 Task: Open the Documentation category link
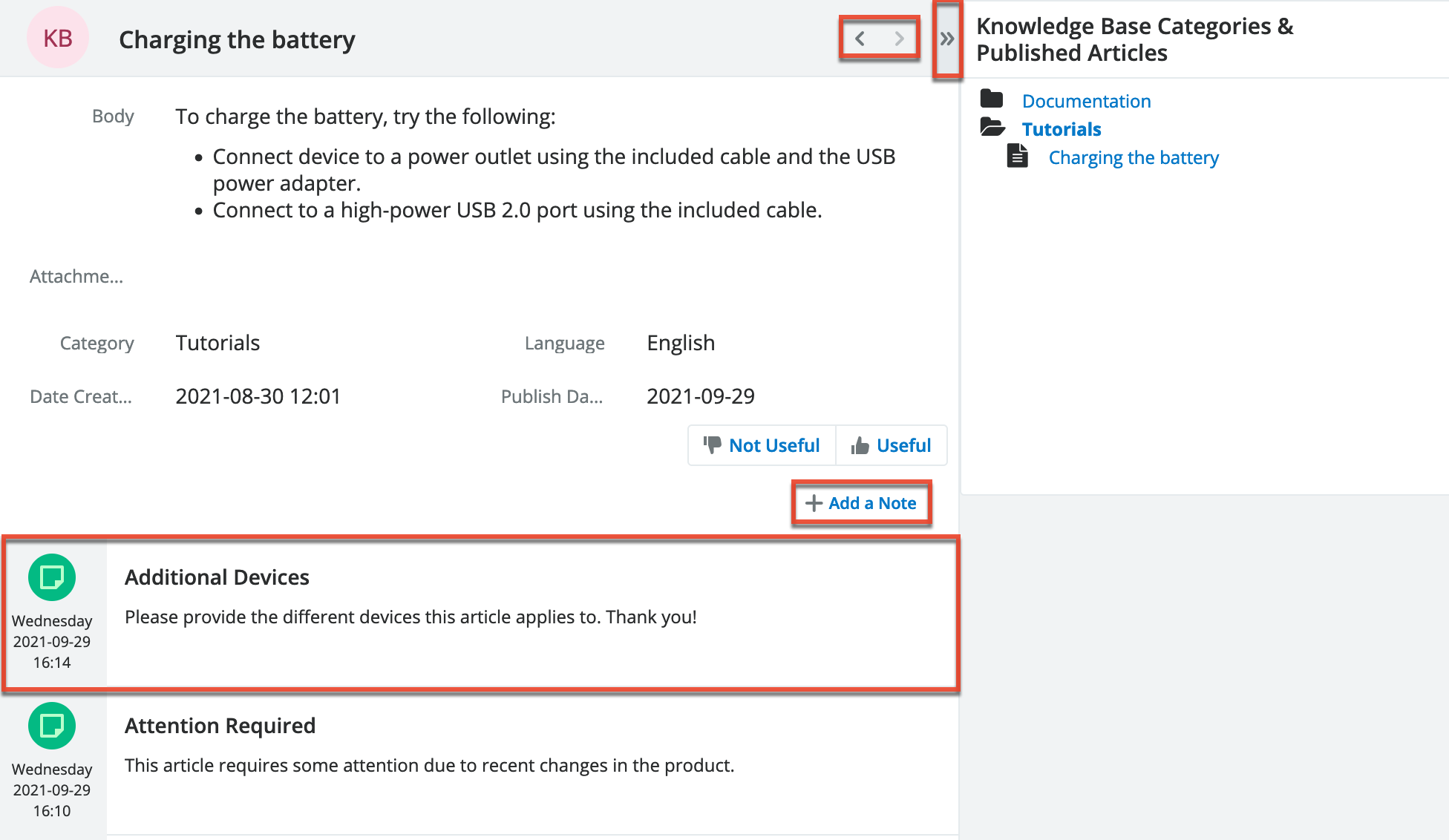coord(1086,101)
